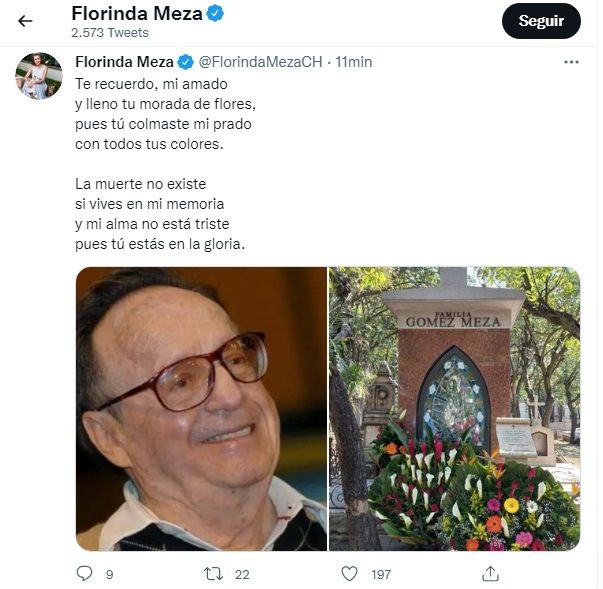Click verified badge beside tweet author name
The image size is (603, 589).
tap(186, 62)
